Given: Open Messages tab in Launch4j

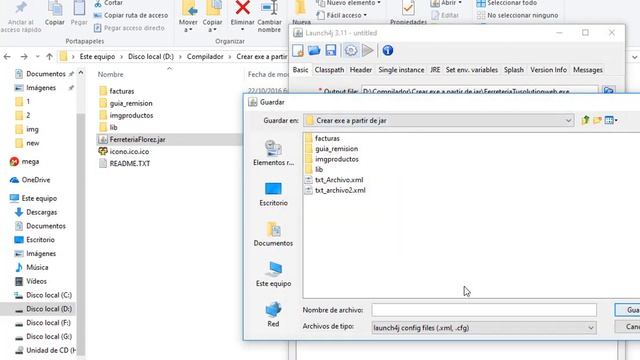Looking at the screenshot, I should pos(588,70).
